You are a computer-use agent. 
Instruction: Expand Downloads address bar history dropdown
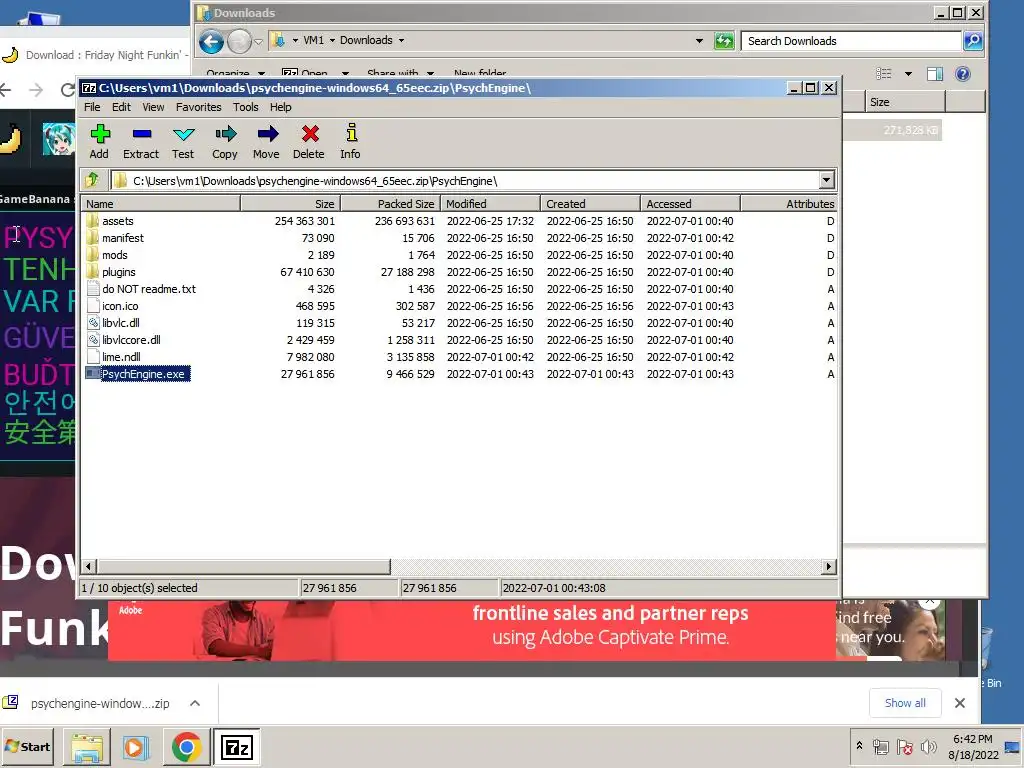699,40
